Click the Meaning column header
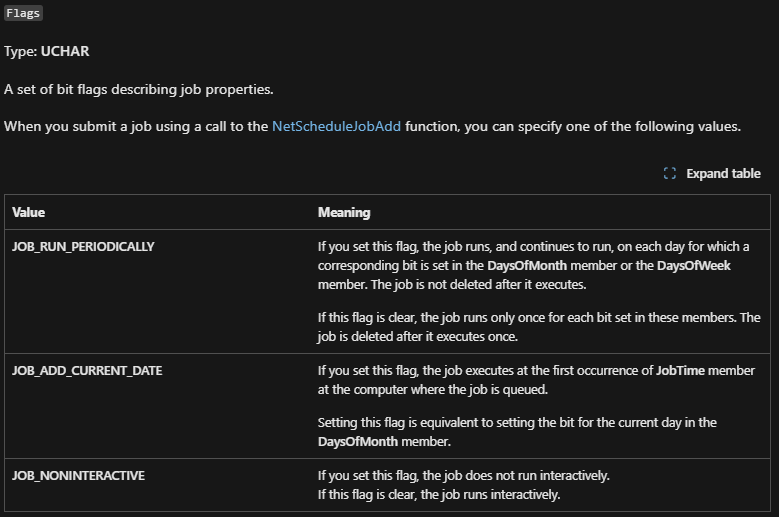The height and width of the screenshot is (517, 779). click(344, 213)
